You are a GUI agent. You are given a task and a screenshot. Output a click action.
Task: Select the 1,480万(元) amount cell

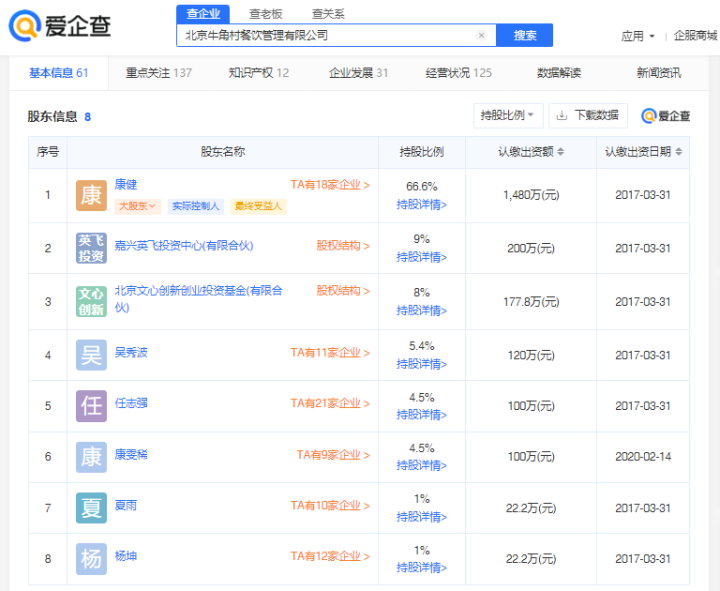coord(531,195)
